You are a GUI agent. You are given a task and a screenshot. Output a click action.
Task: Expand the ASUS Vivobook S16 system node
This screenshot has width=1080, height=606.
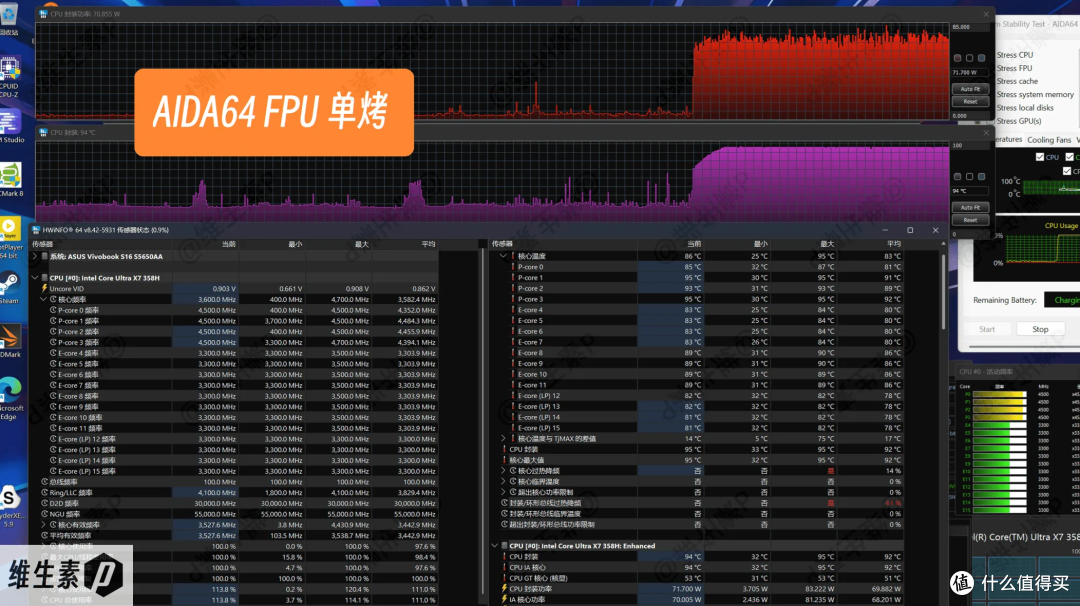click(x=35, y=256)
